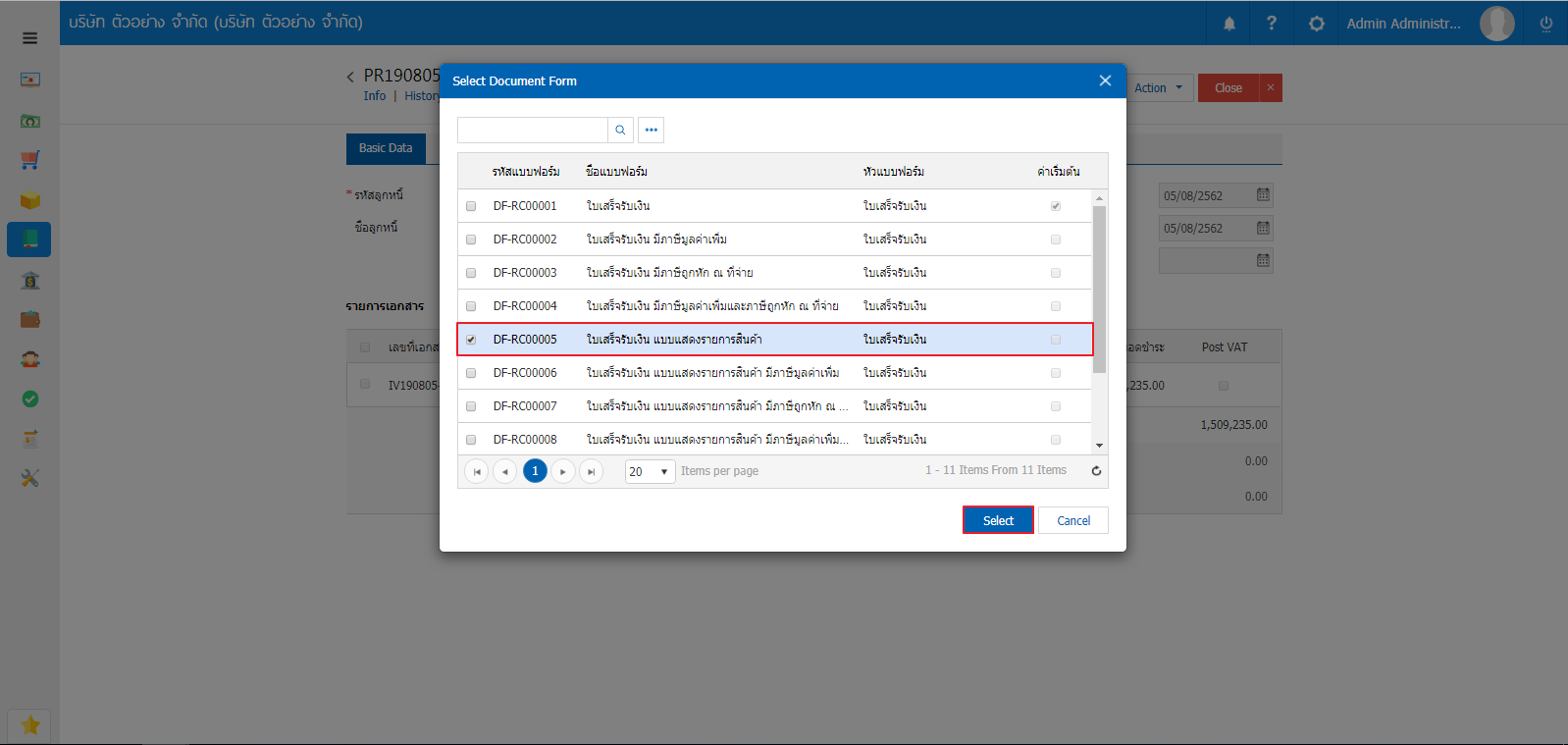Open the settings gear in header
The image size is (1568, 745).
click(x=1316, y=24)
